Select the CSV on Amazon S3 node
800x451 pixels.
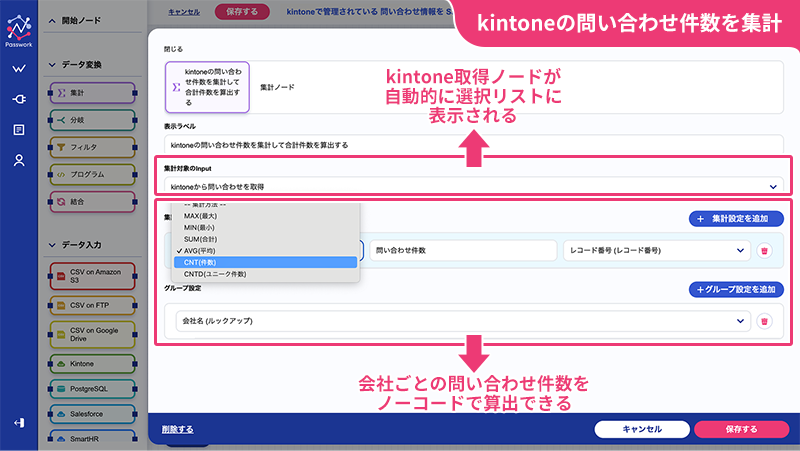tap(92, 276)
